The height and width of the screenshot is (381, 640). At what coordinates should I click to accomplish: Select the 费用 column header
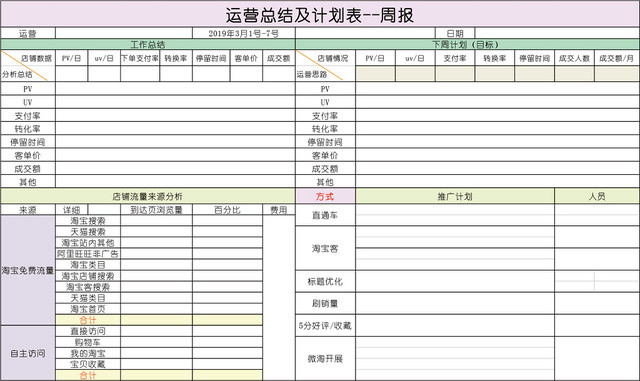coord(279,210)
